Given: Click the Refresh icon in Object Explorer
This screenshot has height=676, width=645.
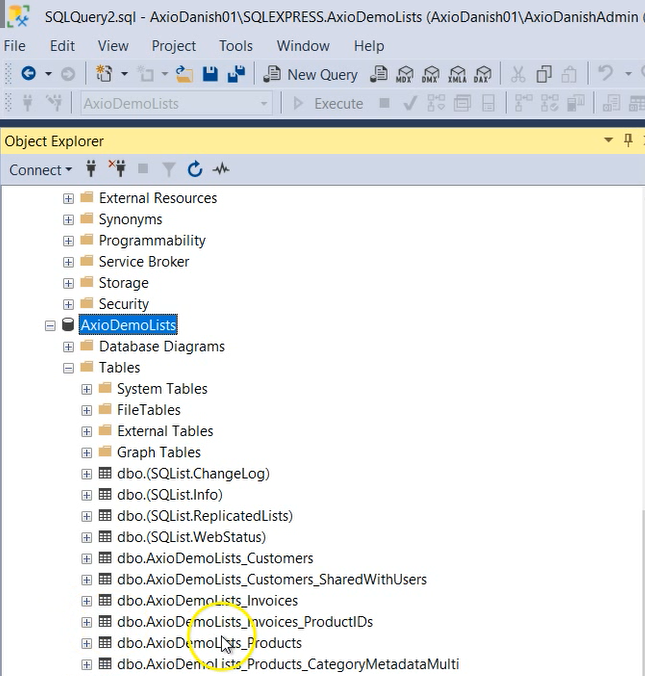Looking at the screenshot, I should pos(195,170).
